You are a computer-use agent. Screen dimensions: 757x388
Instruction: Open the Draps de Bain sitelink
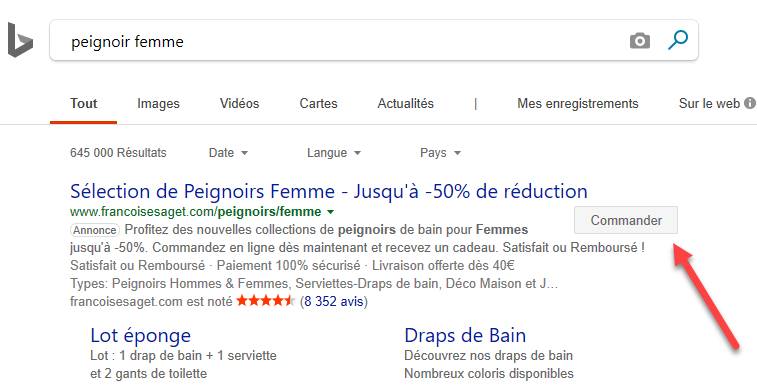pos(465,335)
